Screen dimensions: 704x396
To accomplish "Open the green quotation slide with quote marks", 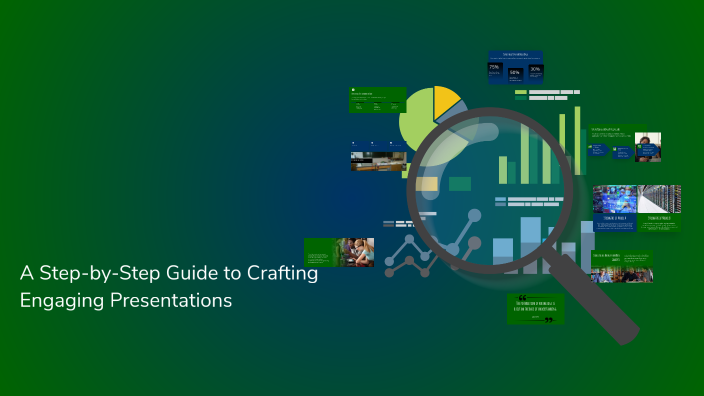I will [x=536, y=309].
